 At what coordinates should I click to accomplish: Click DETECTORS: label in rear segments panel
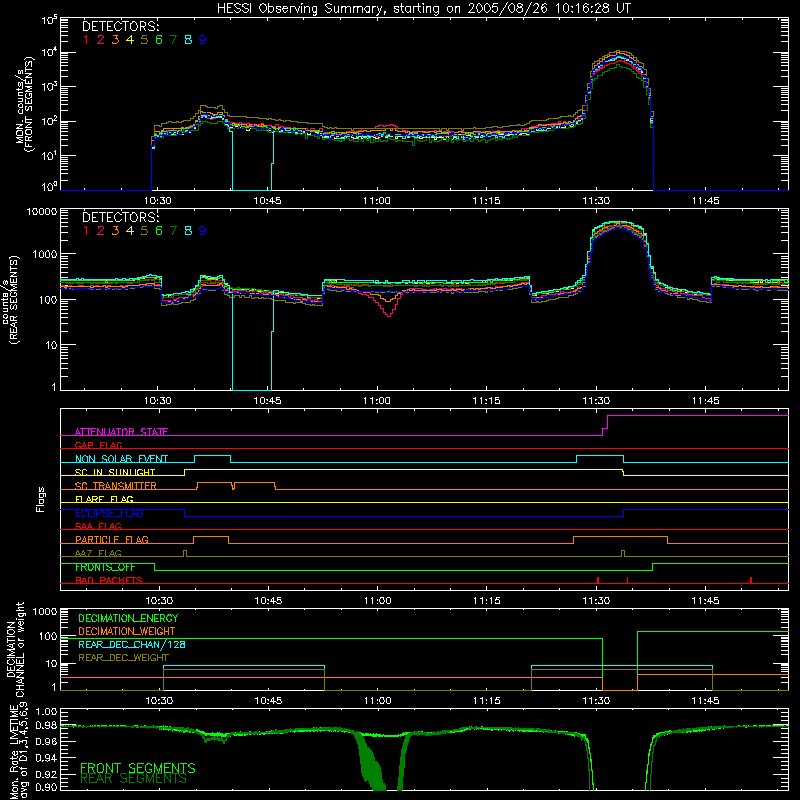(x=120, y=217)
